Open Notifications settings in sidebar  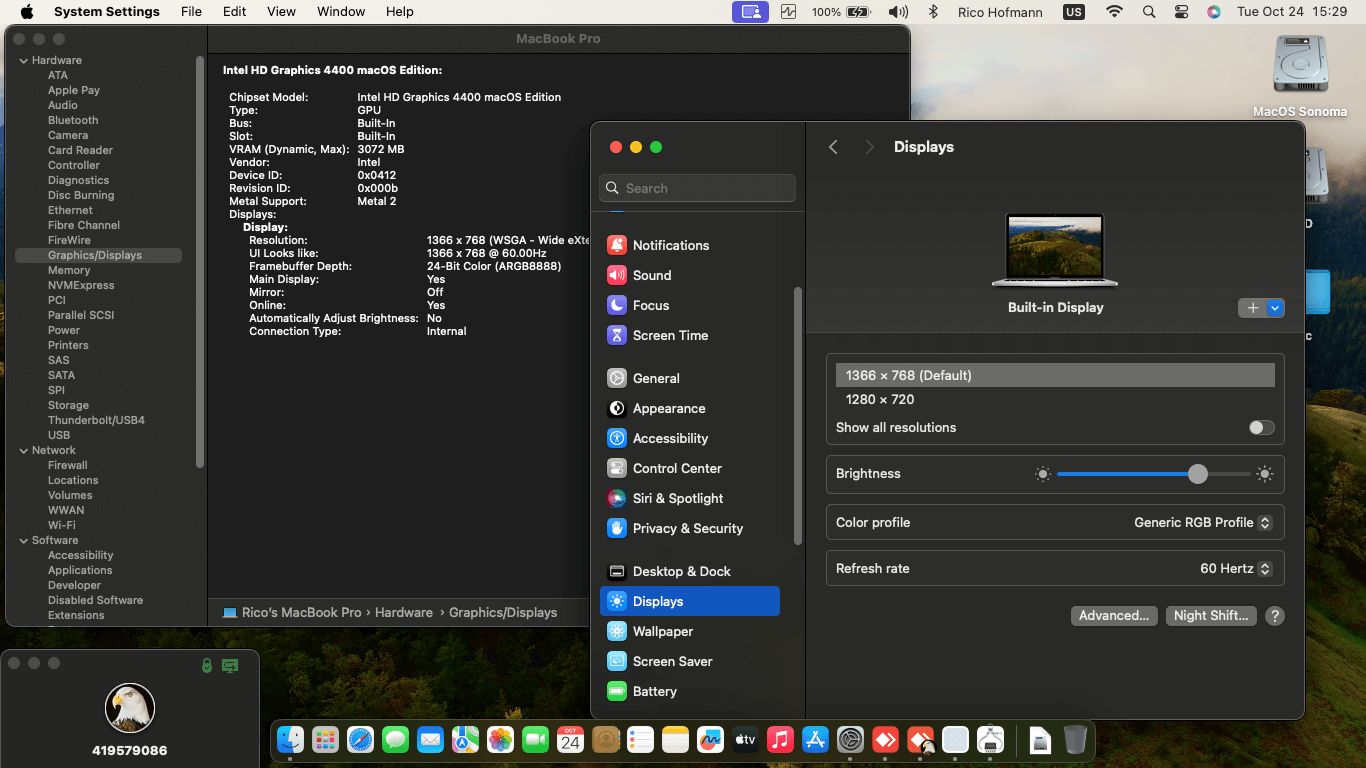(x=670, y=245)
